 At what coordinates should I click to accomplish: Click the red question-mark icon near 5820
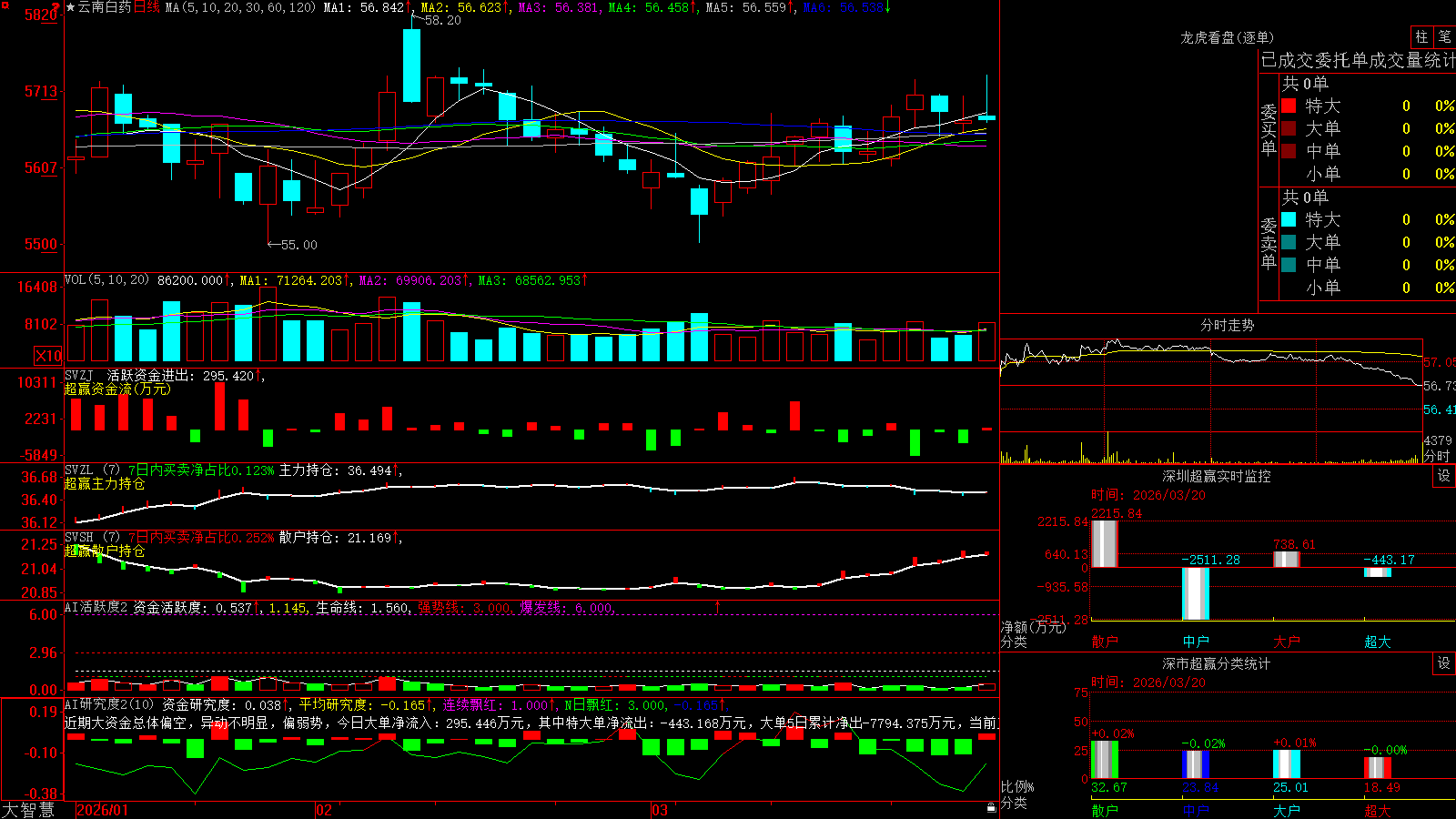click(57, 7)
